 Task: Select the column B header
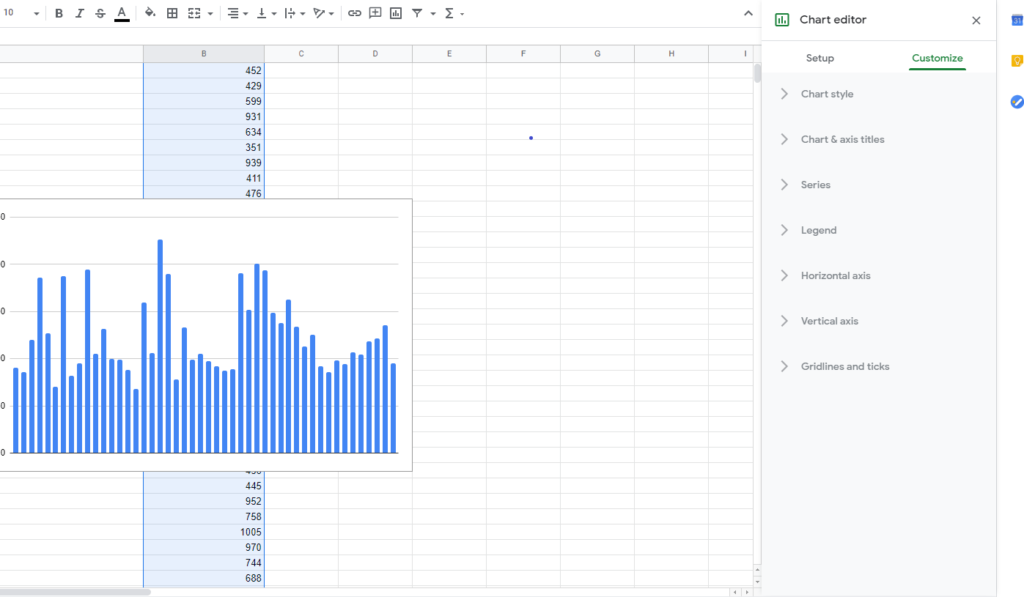203,53
